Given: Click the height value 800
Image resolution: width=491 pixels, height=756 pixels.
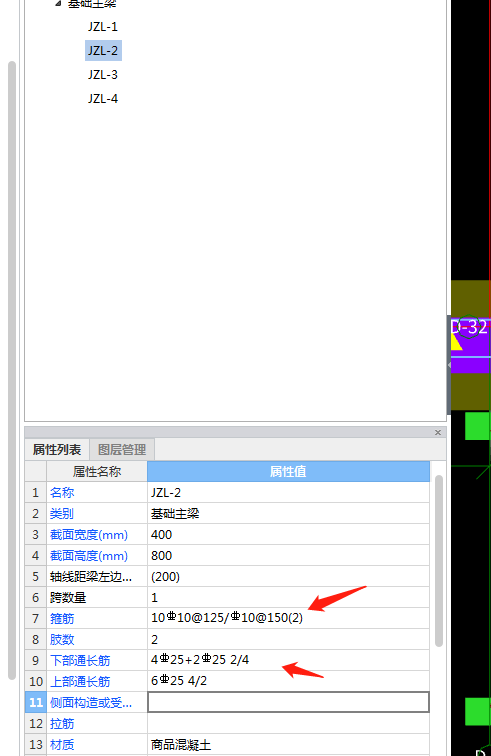Looking at the screenshot, I should [x=288, y=556].
